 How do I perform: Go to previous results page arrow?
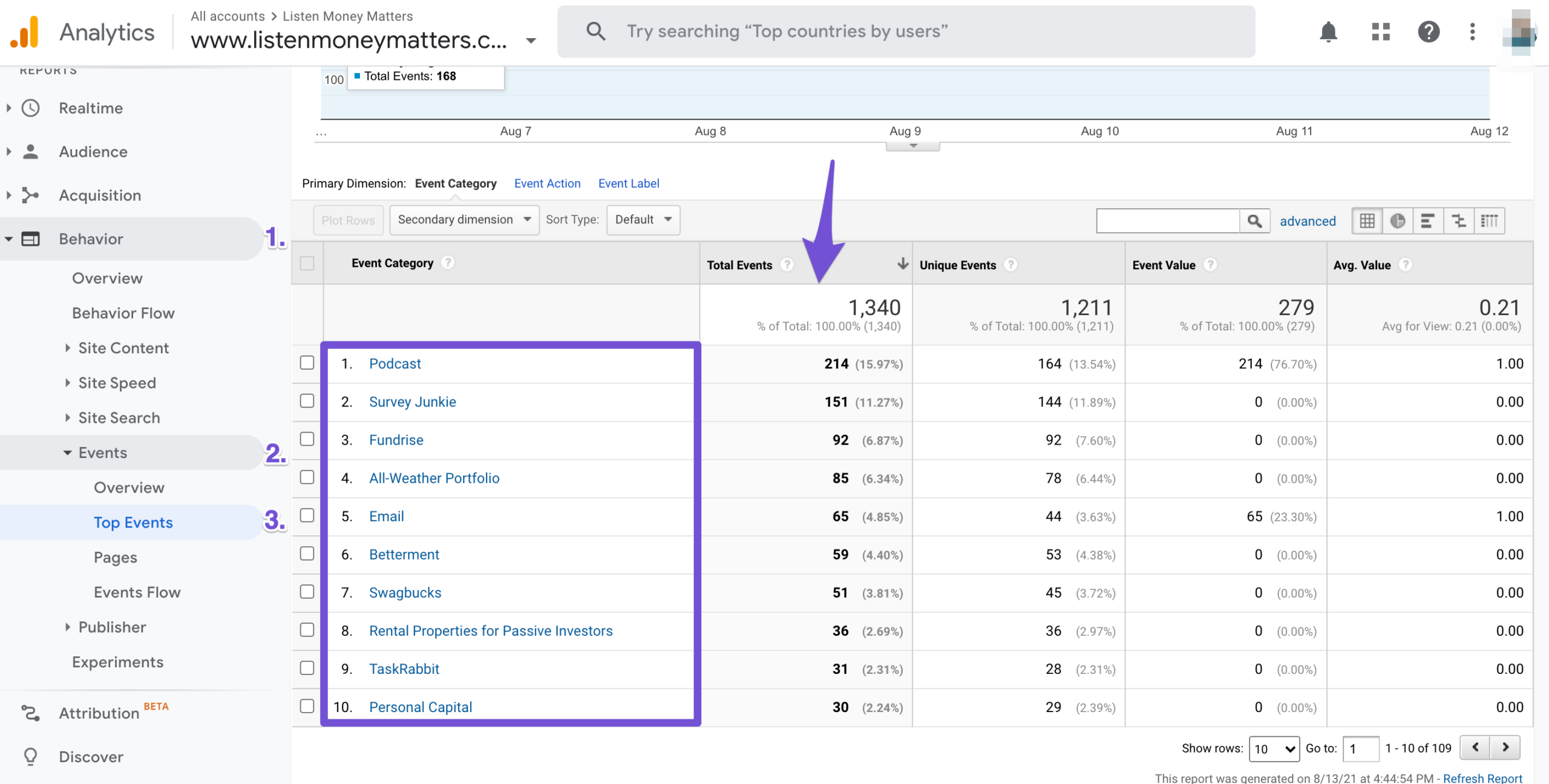click(1475, 748)
